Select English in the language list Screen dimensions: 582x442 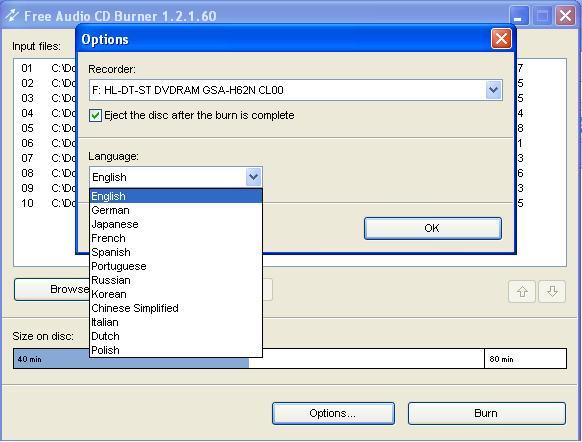click(x=176, y=196)
